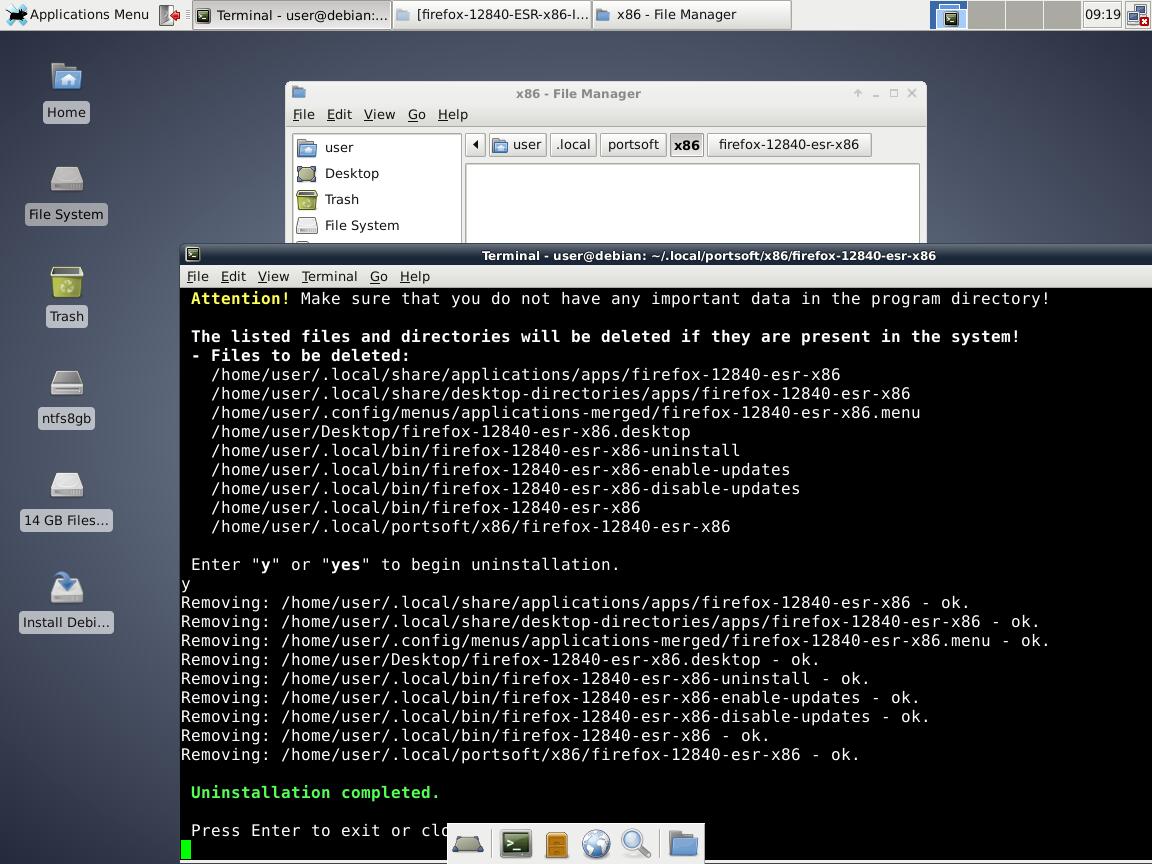Open the Applications Menu

pos(78,15)
